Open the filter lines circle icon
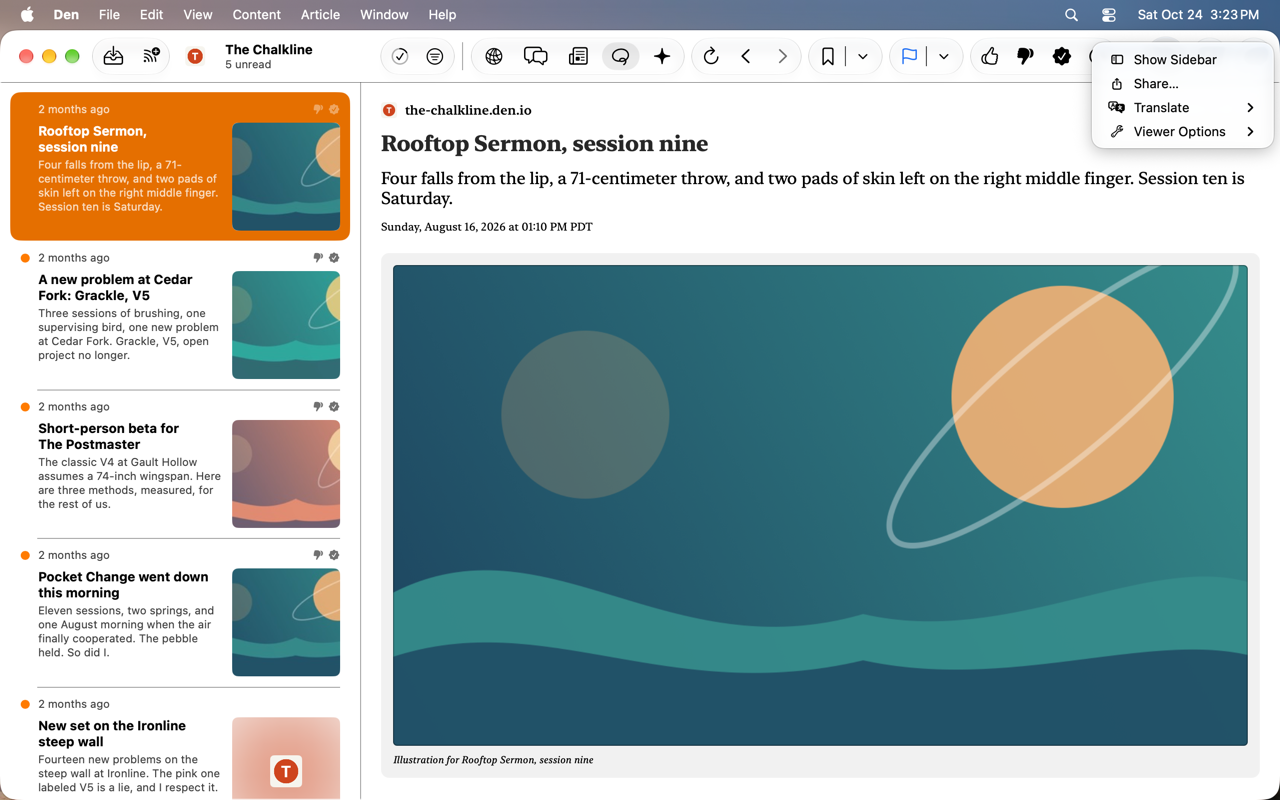 click(435, 57)
